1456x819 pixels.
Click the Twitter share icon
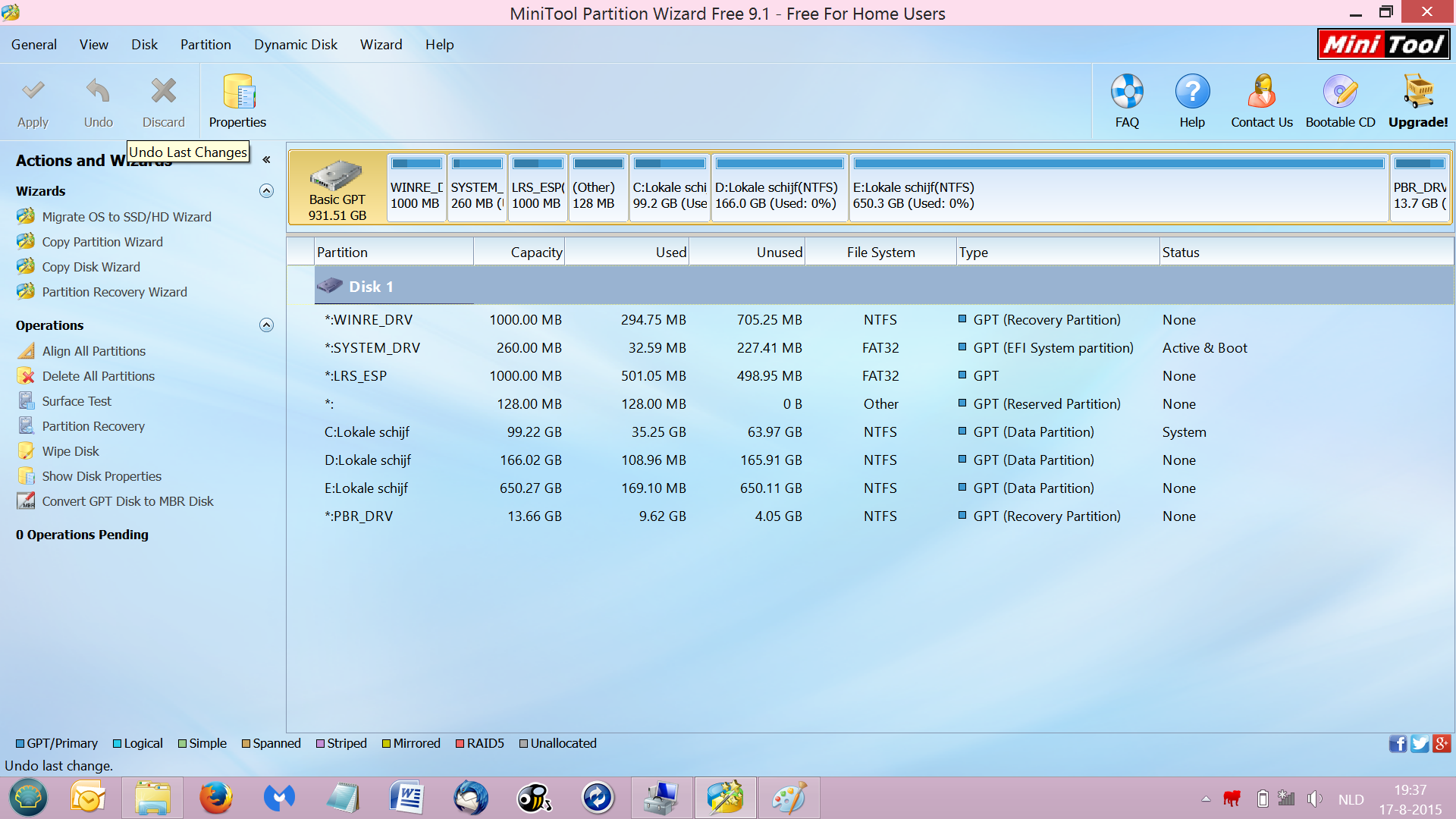tap(1420, 744)
